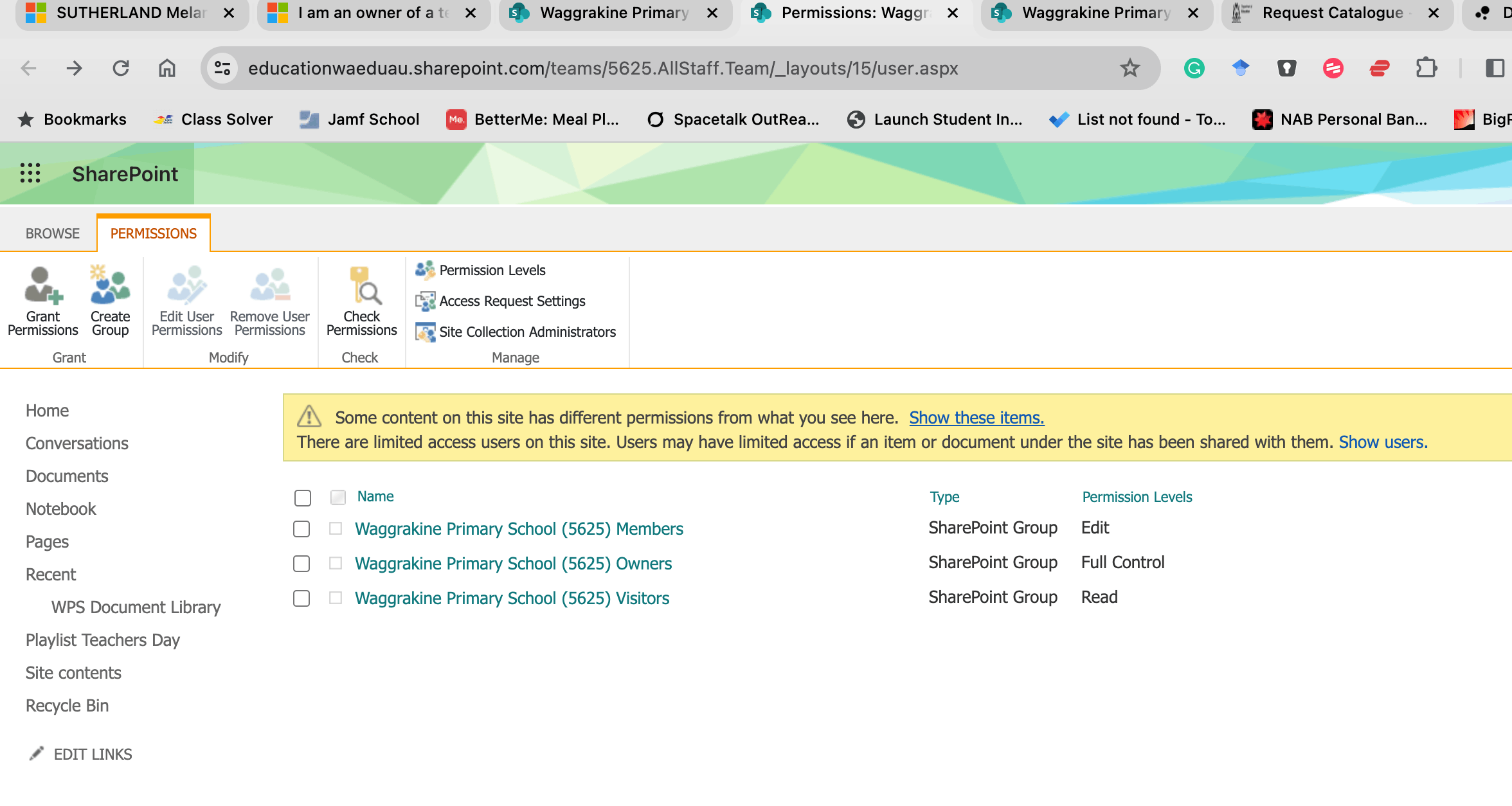The height and width of the screenshot is (806, 1512).
Task: Open the Bitwarden shield extension icon
Action: [x=1287, y=68]
